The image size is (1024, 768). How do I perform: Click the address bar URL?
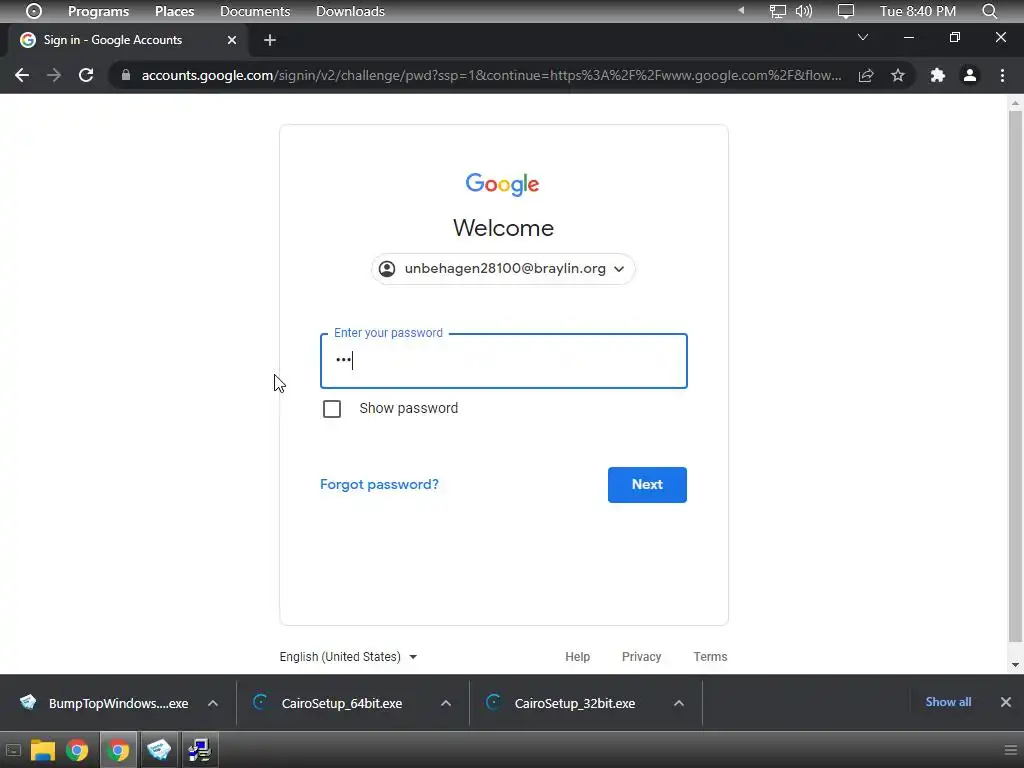(x=491, y=75)
